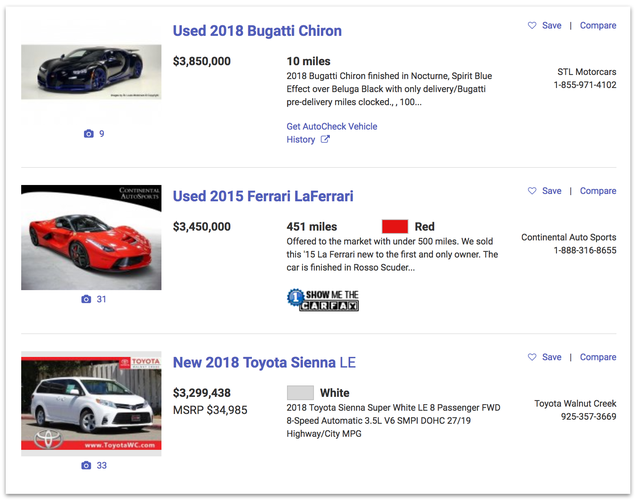Click photo count 9 under Bugatti
Image resolution: width=636 pixels, height=502 pixels.
[102, 134]
